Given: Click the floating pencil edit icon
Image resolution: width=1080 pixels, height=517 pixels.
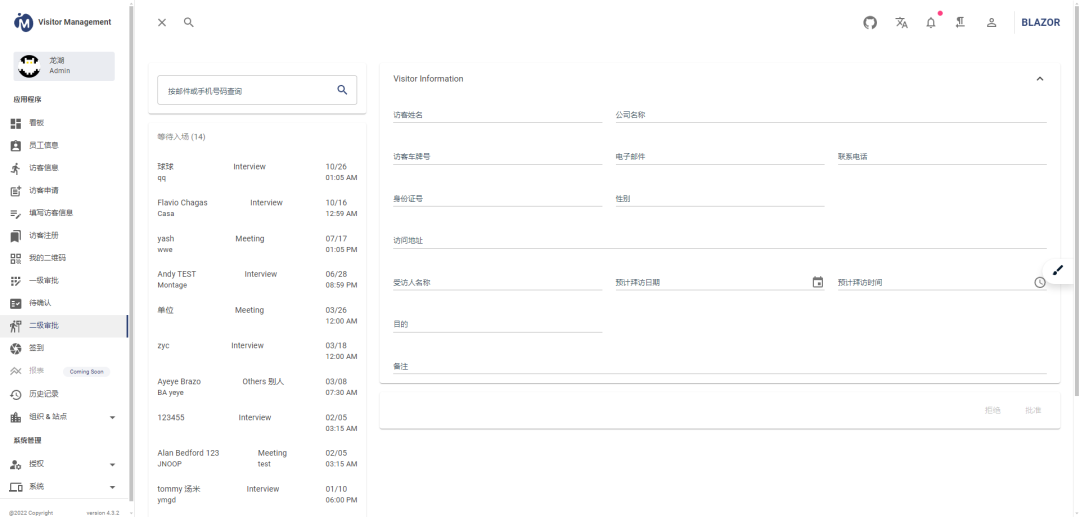Looking at the screenshot, I should coord(1058,270).
